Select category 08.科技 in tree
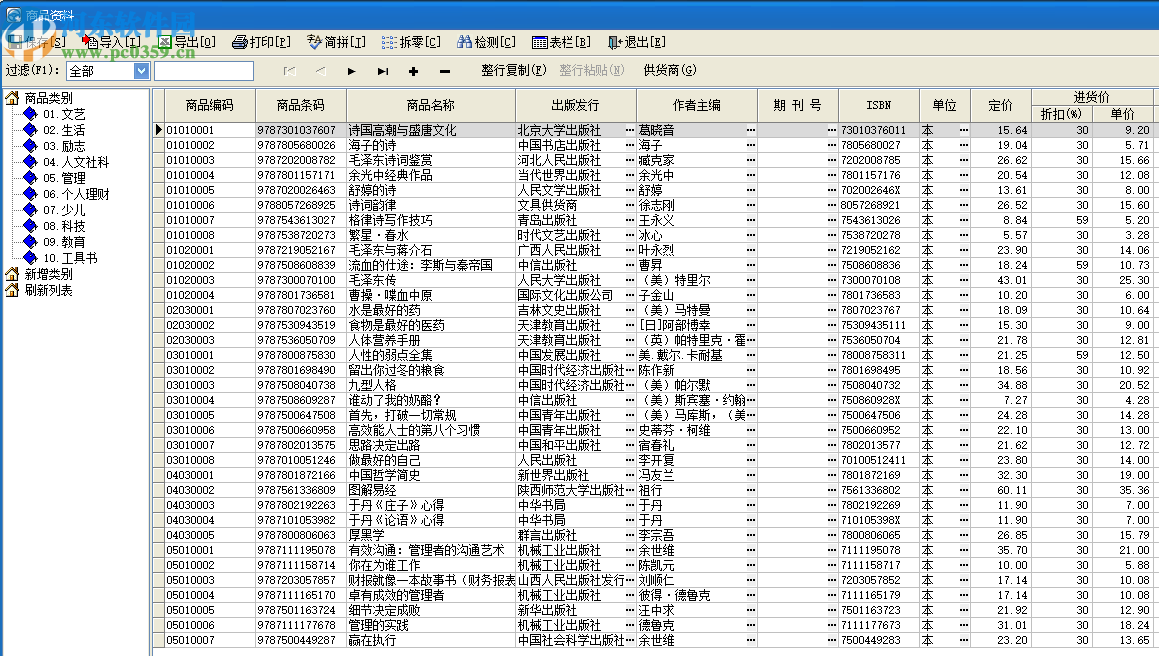Viewport: 1159px width, 656px height. pos(64,226)
